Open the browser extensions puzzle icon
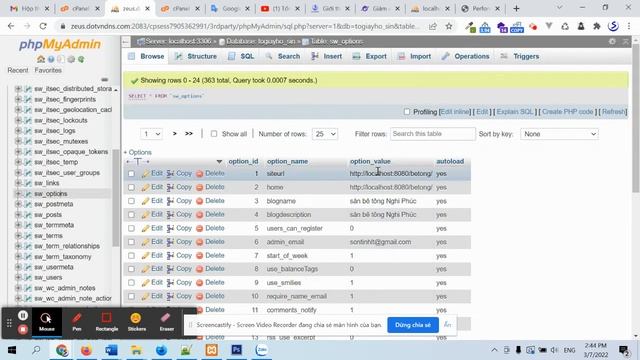This screenshot has width=640, height=360. (x=597, y=26)
